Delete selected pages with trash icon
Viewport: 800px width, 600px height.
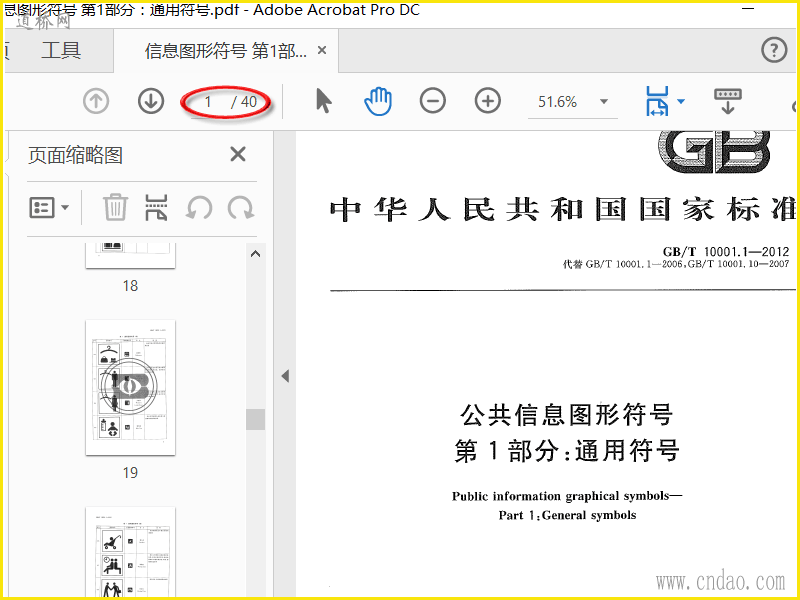[x=115, y=207]
